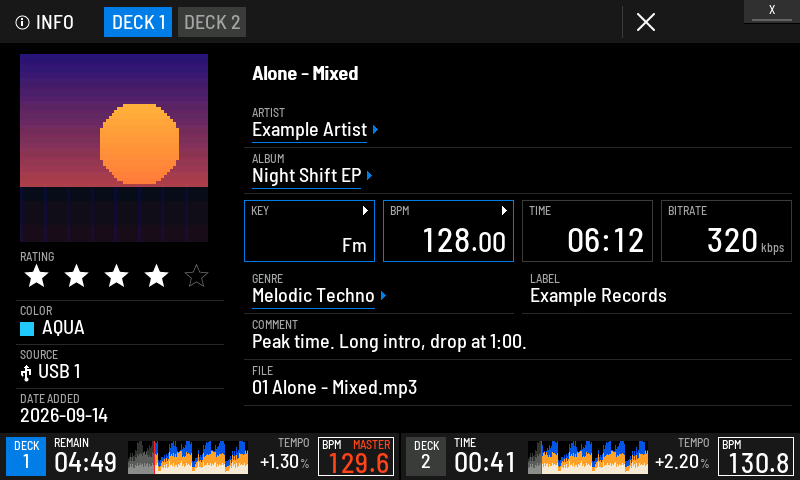This screenshot has height=480, width=800.
Task: Expand the arrow next to Melodic Techno
Action: (383, 295)
